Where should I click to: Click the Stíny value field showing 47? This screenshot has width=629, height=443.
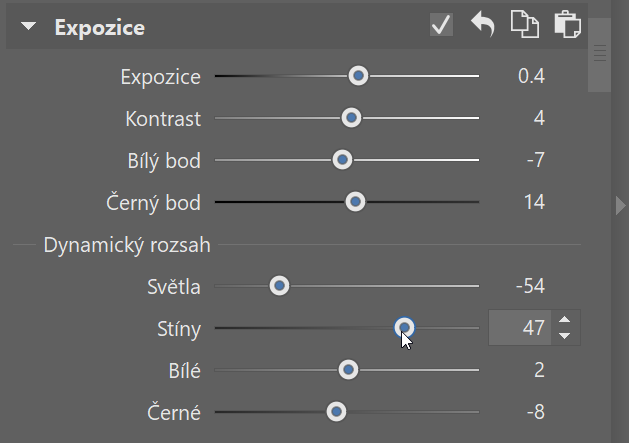point(520,328)
